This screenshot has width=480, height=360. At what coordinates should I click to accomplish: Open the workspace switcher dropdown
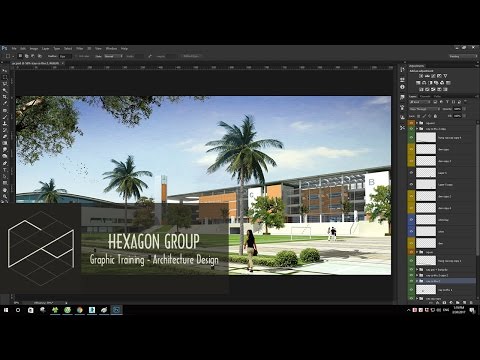(463, 56)
